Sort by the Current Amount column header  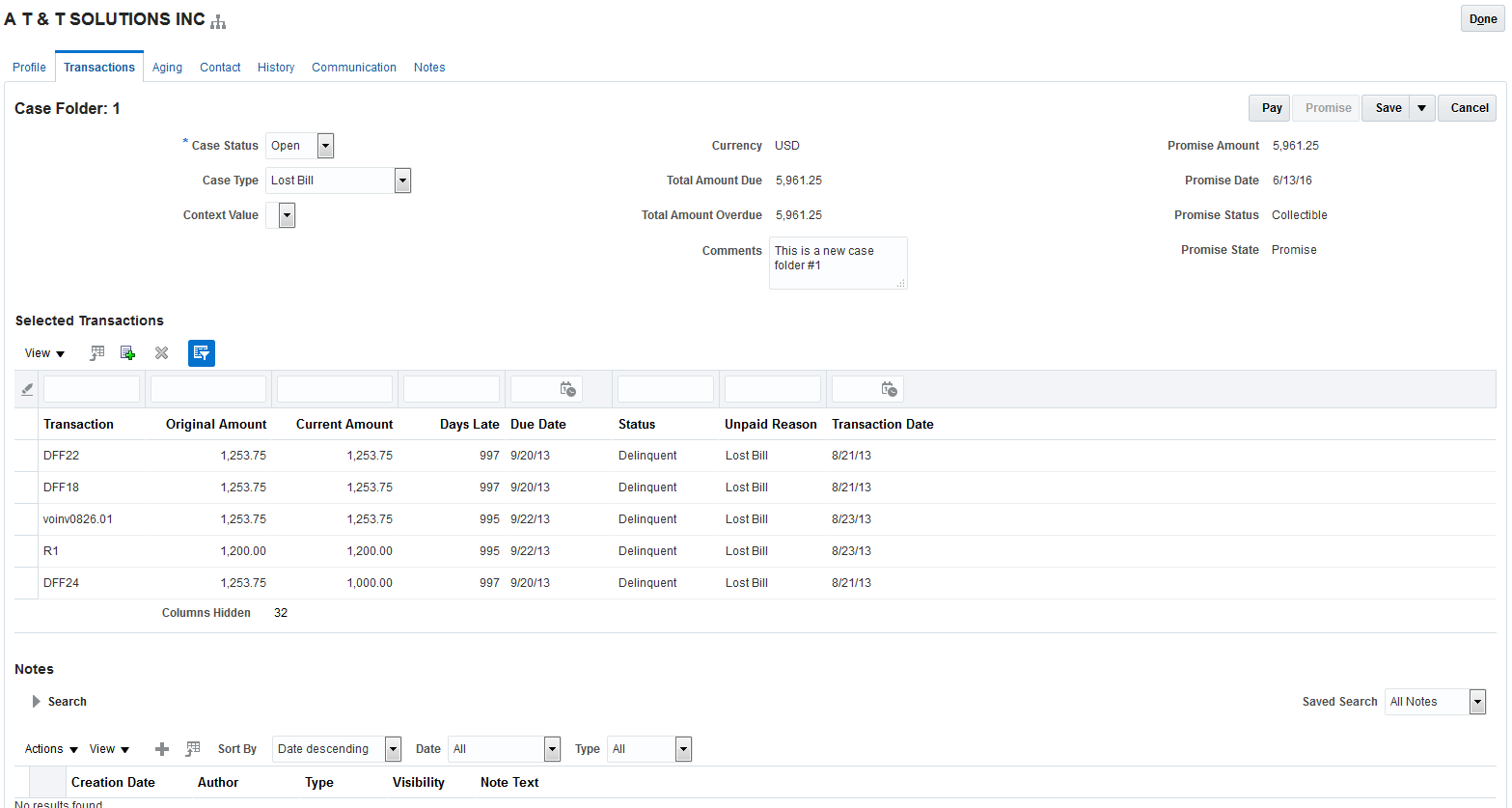coord(344,425)
